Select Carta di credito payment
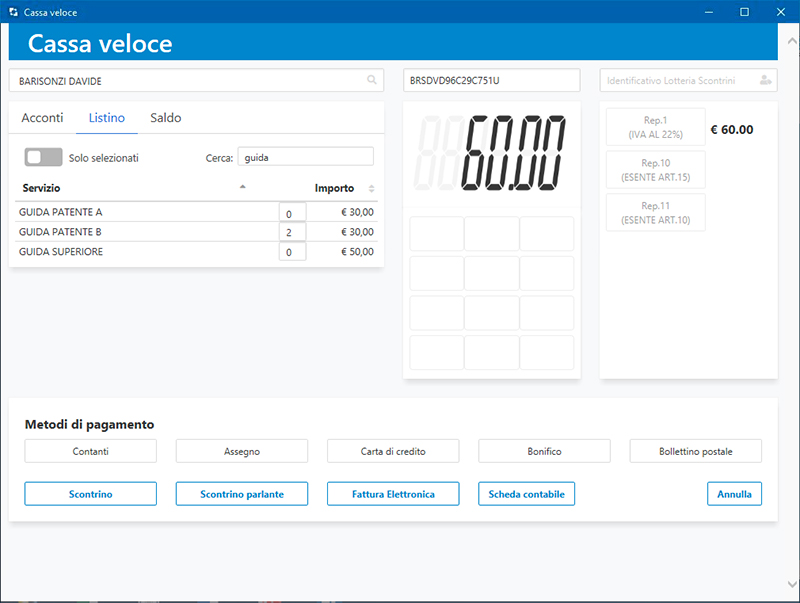 393,451
